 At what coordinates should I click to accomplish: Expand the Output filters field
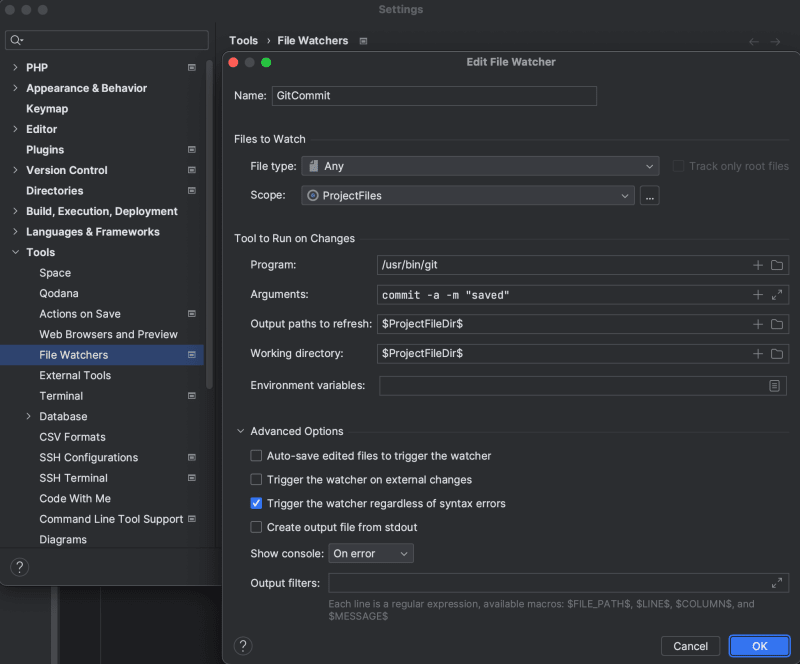tap(777, 583)
